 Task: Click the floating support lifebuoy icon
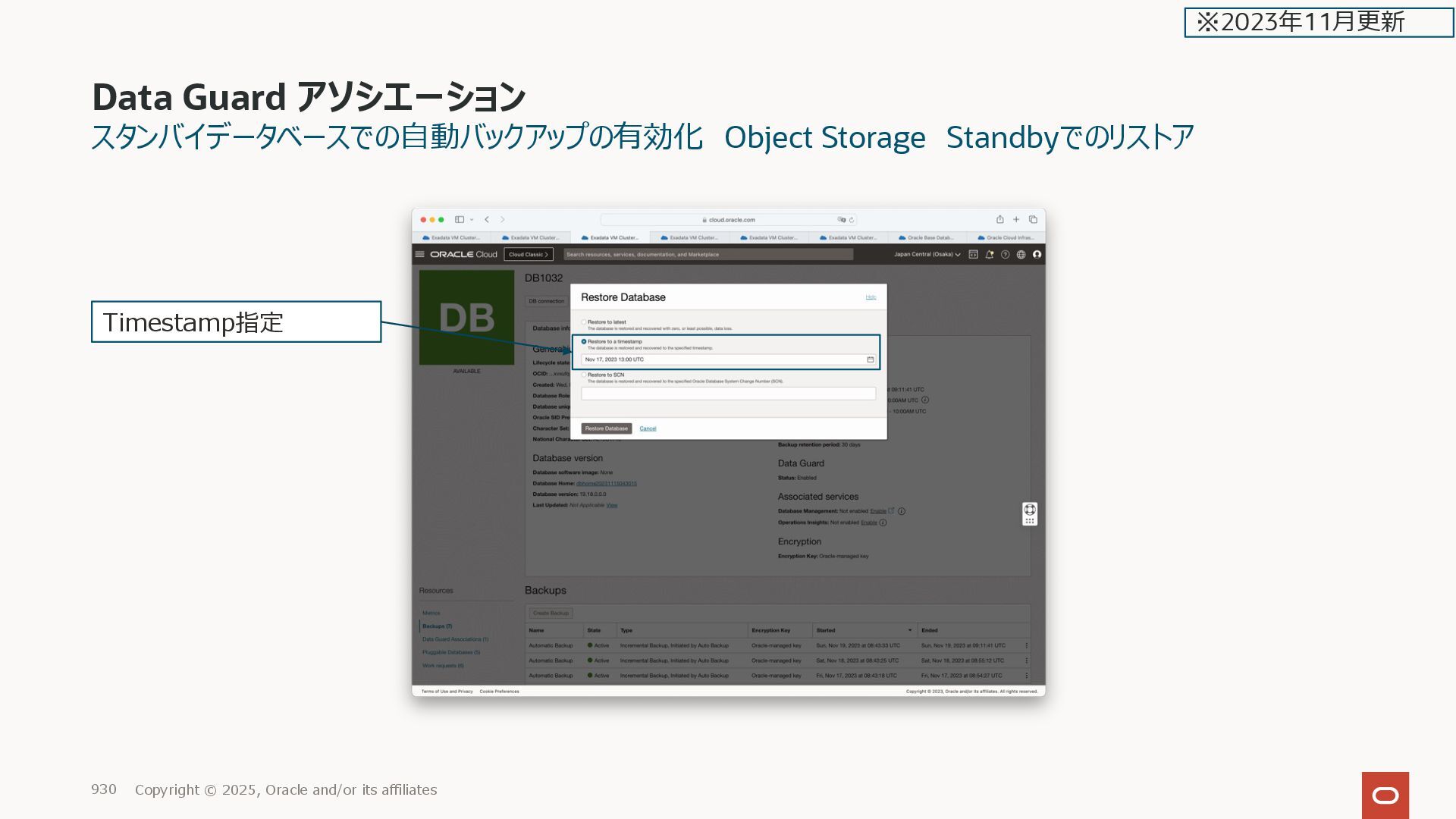pos(1029,510)
